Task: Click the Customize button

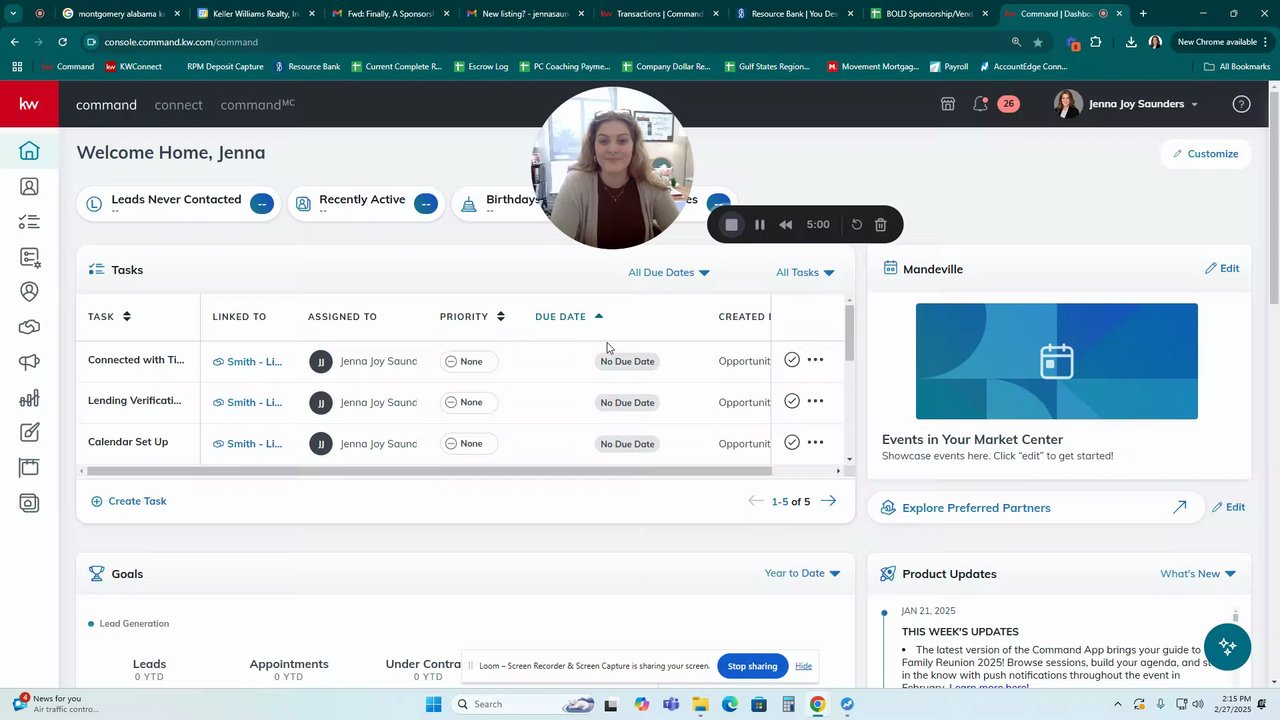Action: (x=1205, y=154)
